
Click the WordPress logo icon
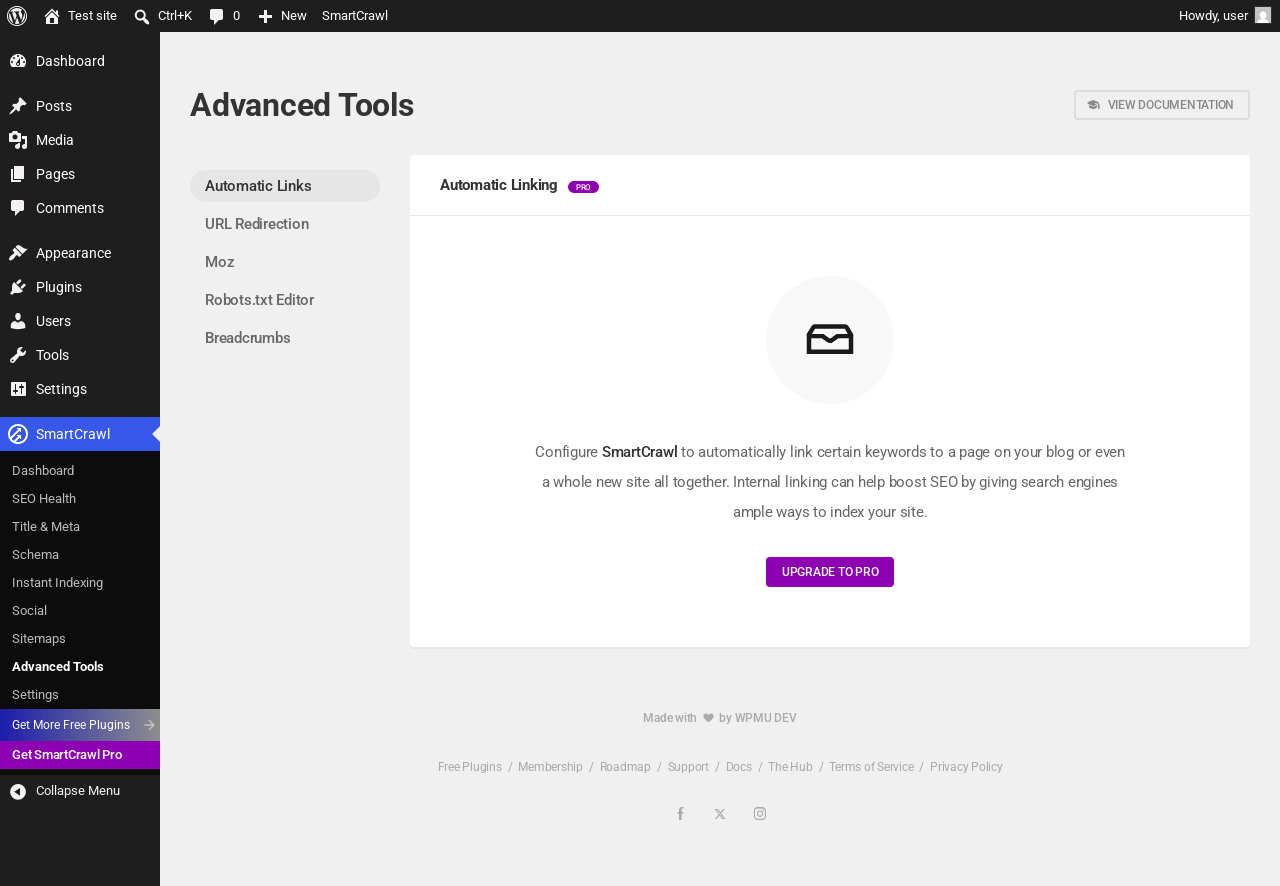(x=17, y=16)
